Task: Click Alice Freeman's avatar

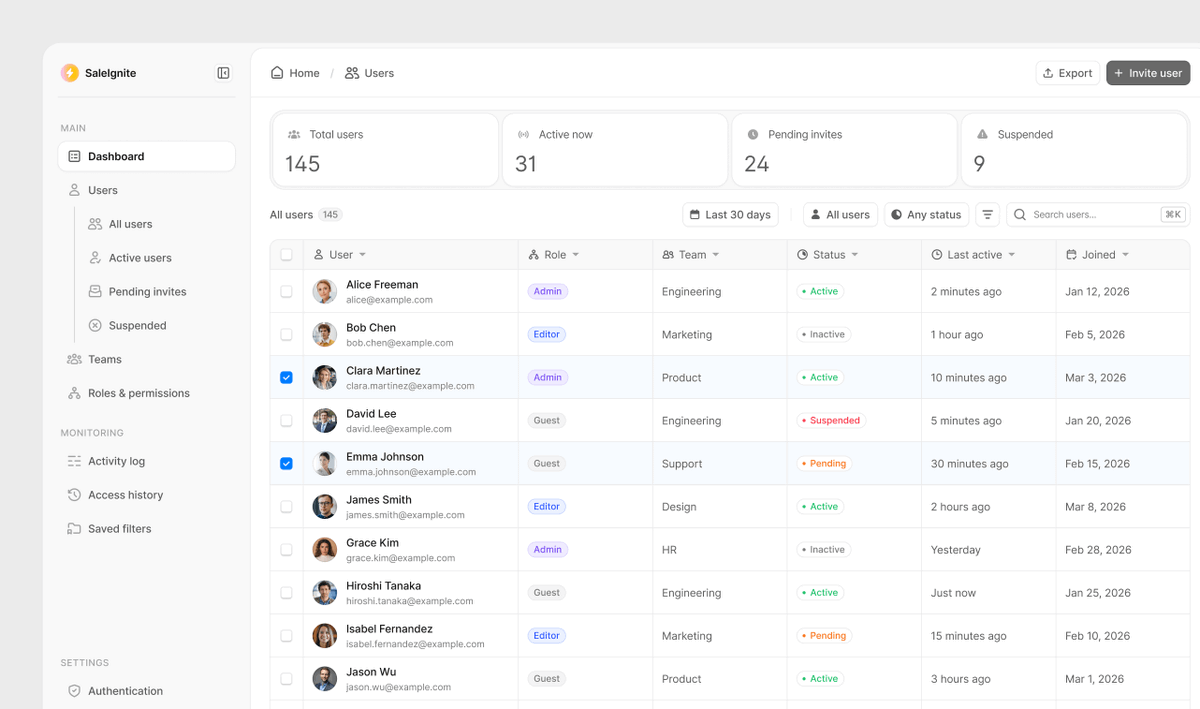Action: point(324,292)
